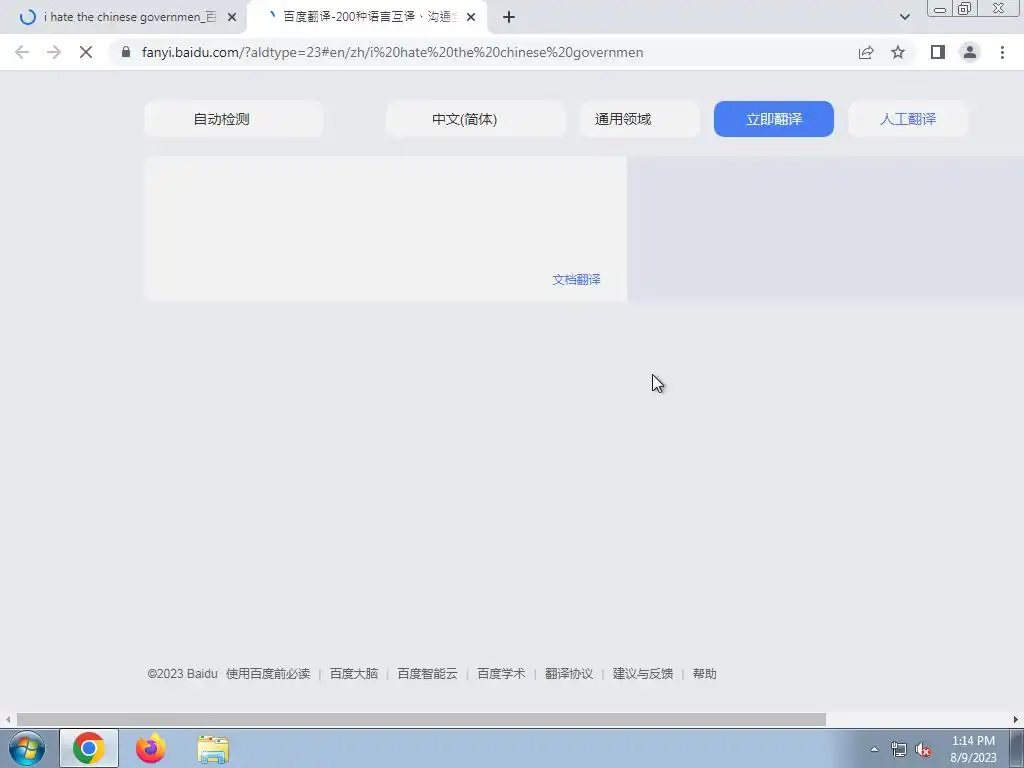
Task: Open the Windows Start menu
Action: [x=27, y=748]
